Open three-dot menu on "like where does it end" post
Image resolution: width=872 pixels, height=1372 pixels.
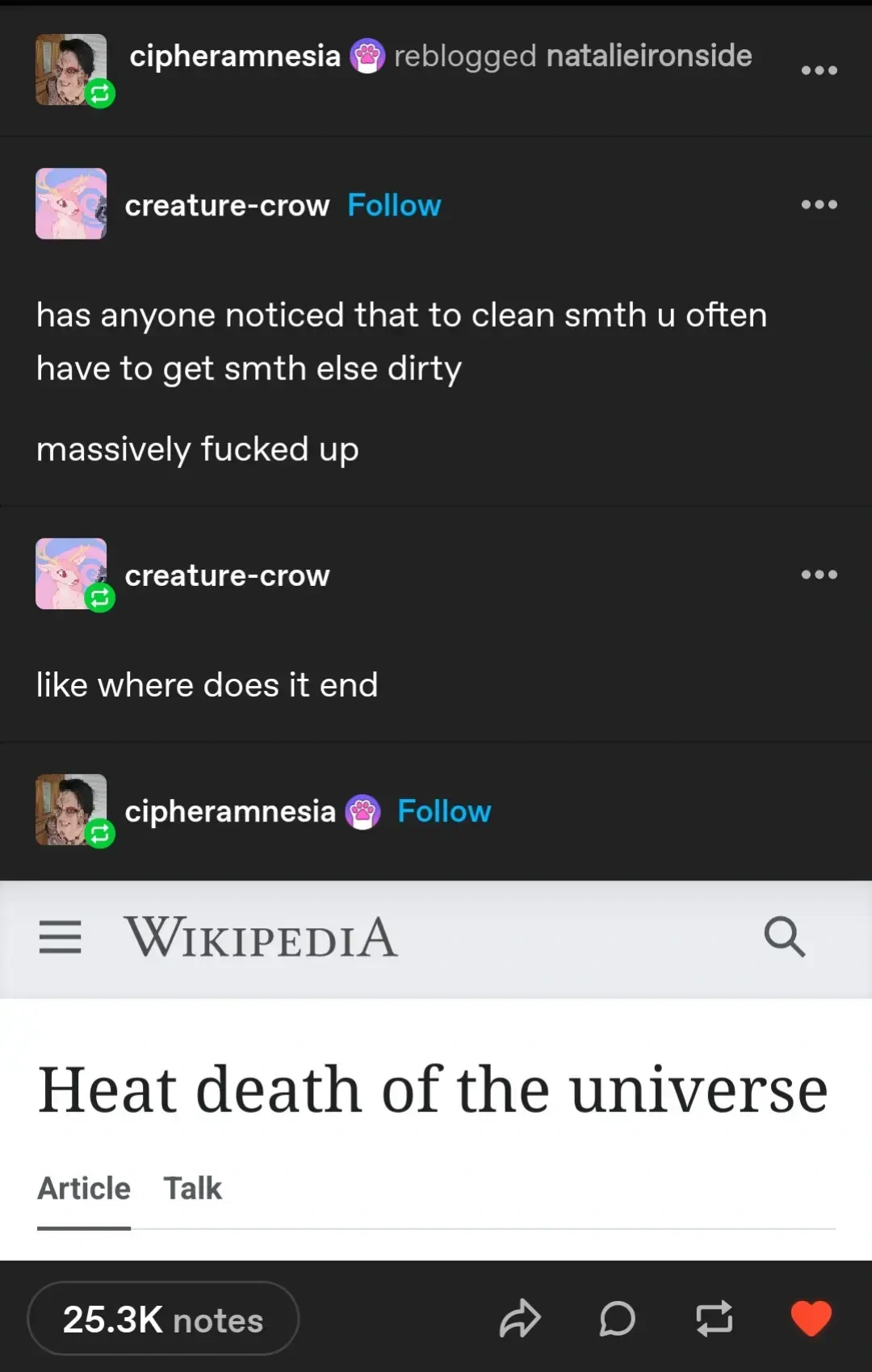coord(819,575)
